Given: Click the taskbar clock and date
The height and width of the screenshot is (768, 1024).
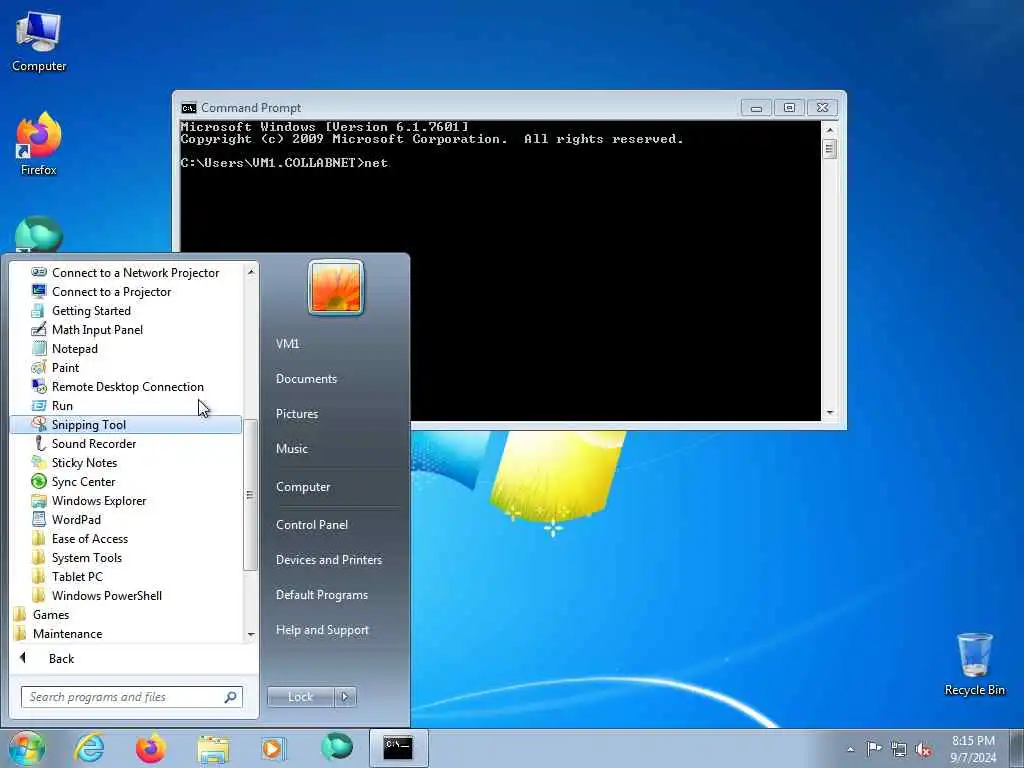Looking at the screenshot, I should click(973, 749).
